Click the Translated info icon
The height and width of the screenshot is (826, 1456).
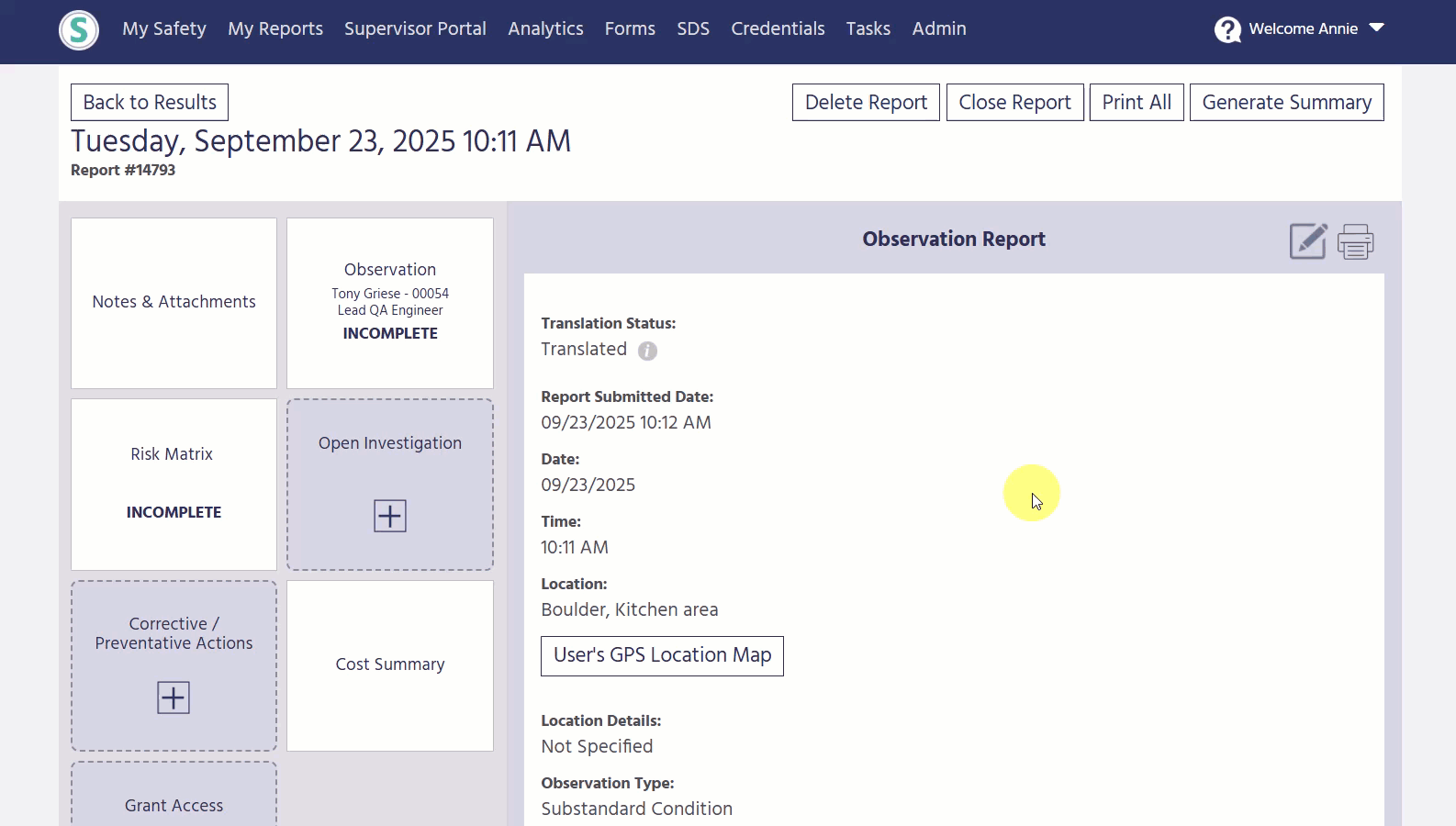pos(647,351)
